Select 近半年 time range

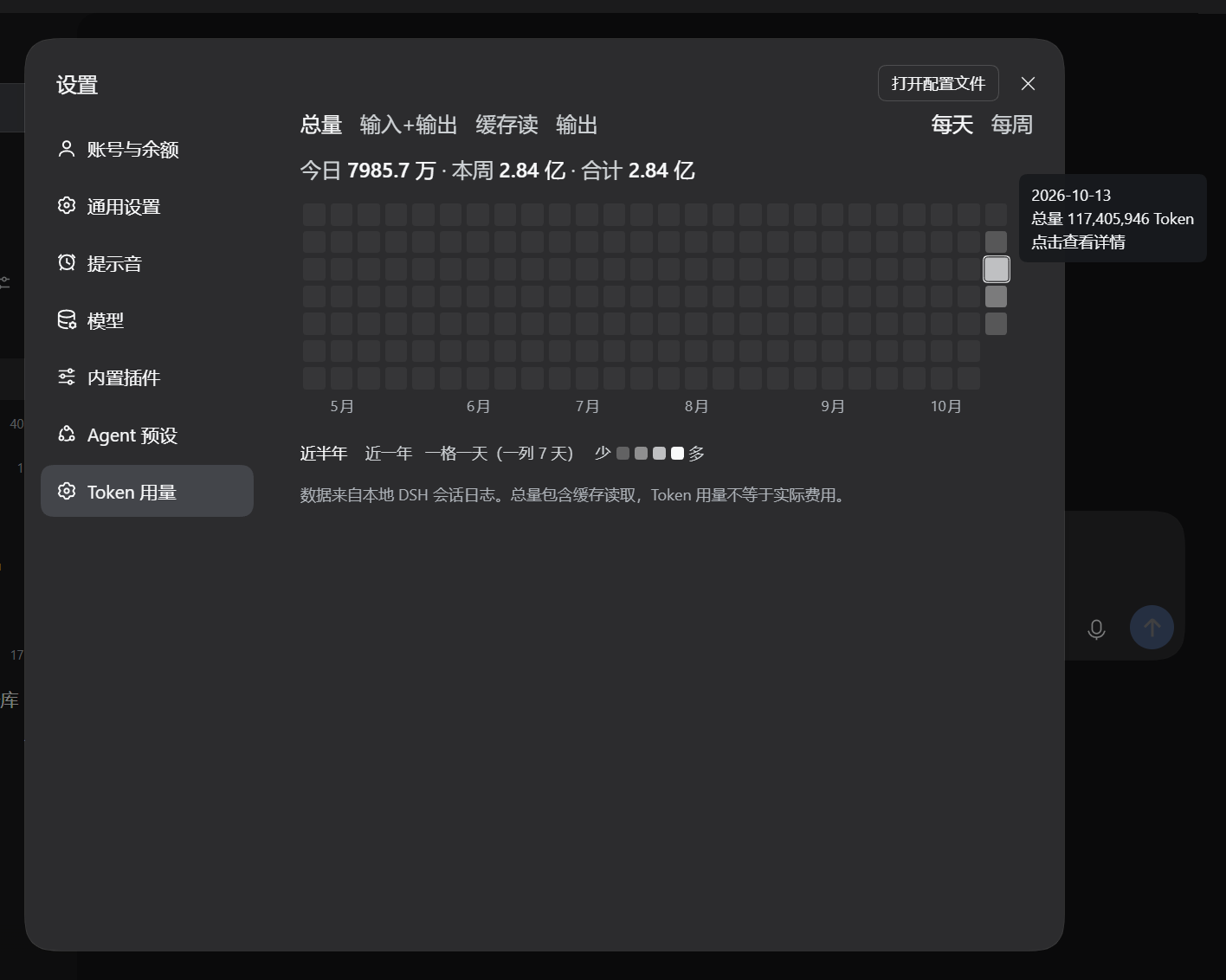pos(324,453)
